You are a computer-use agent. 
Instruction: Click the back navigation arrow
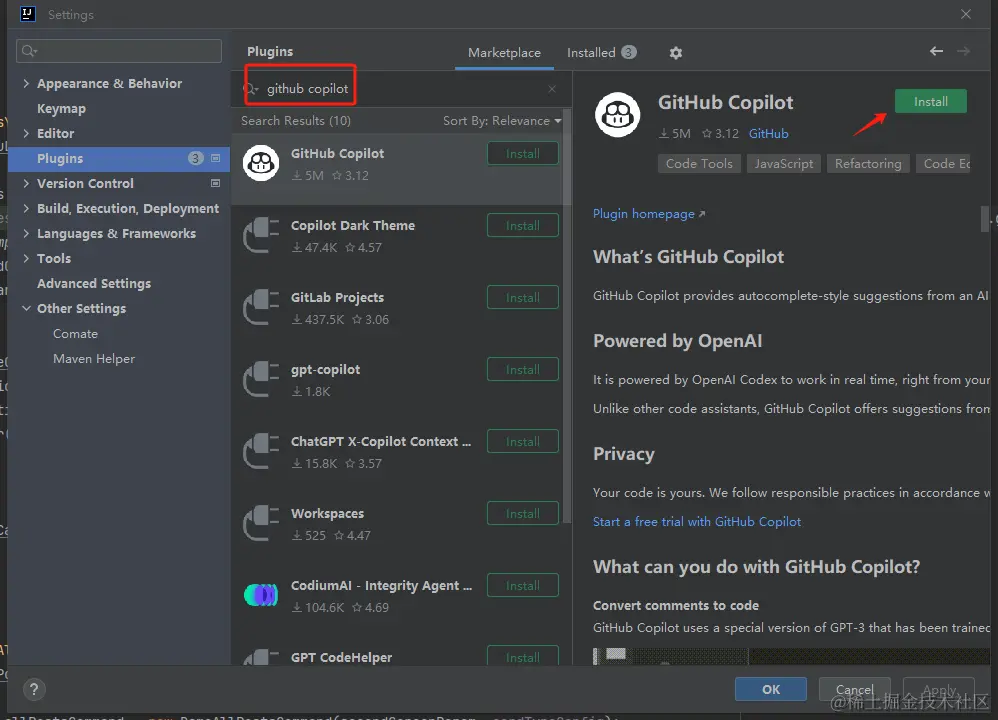click(x=936, y=52)
